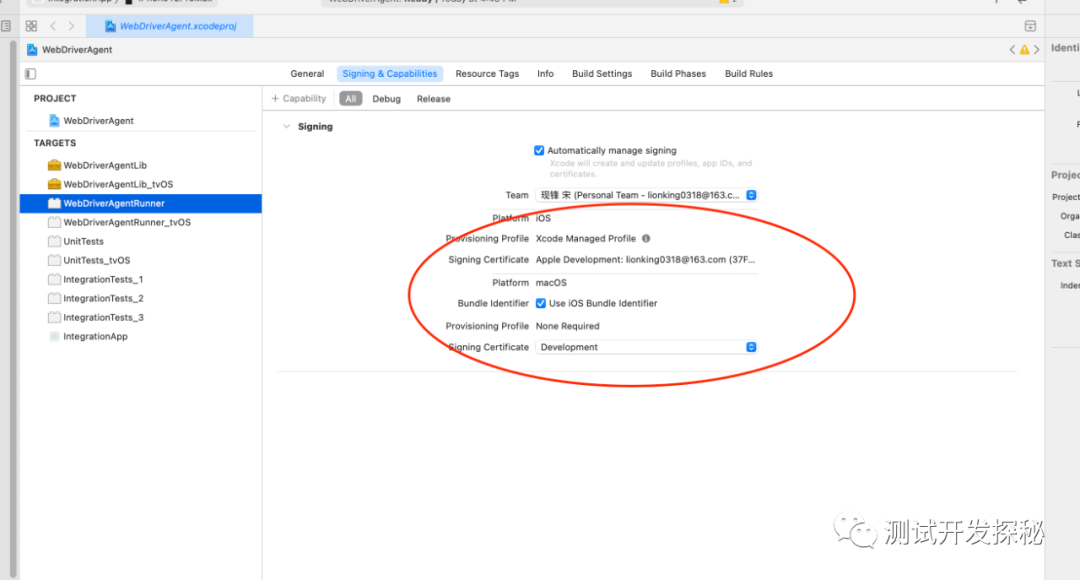
Task: Open the Signing Certificate Development dropdown
Action: pos(646,347)
